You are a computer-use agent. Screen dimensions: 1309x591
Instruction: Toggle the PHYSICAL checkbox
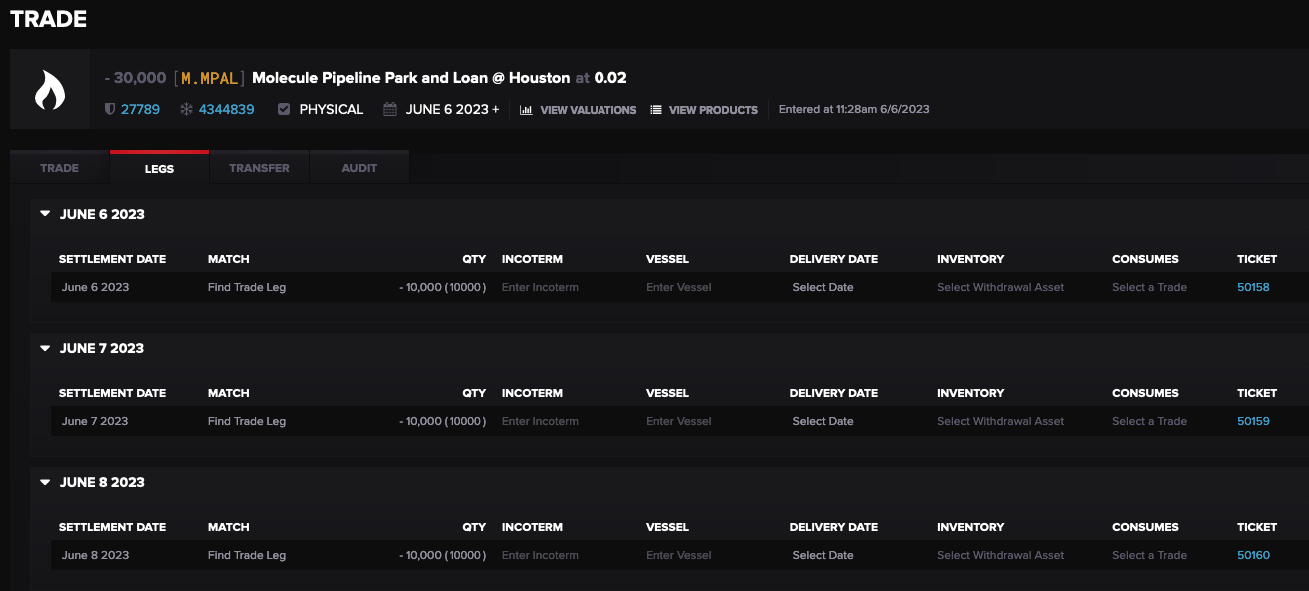(284, 109)
